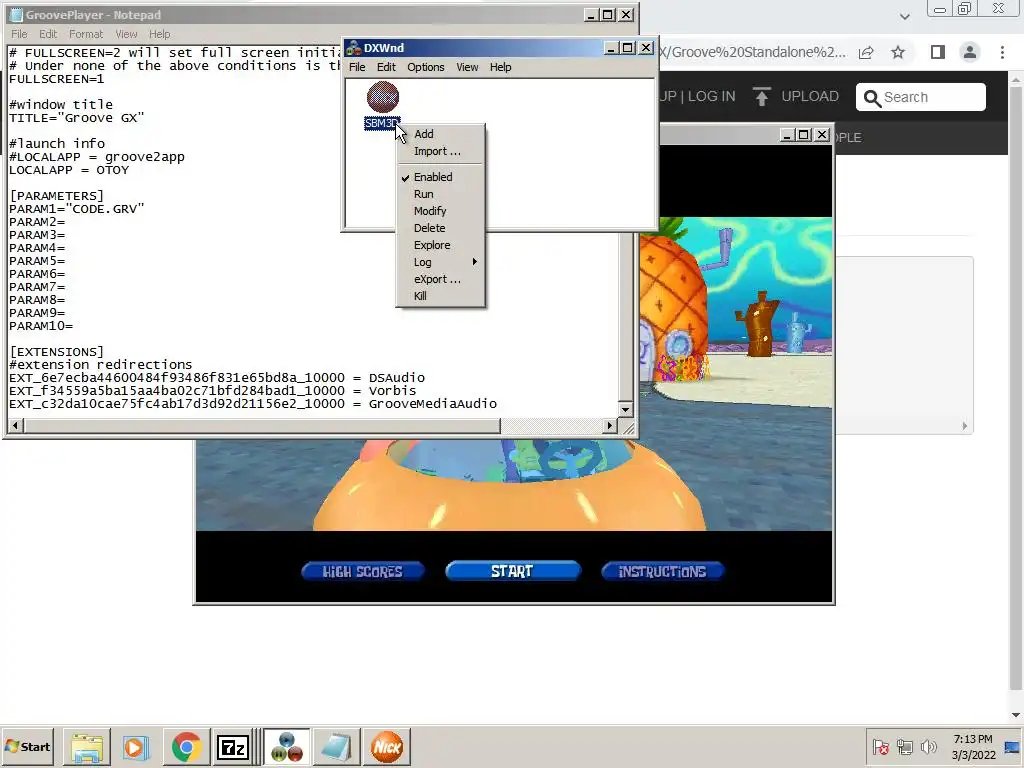
Task: Switch to Nick game taskbar icon
Action: [387, 746]
